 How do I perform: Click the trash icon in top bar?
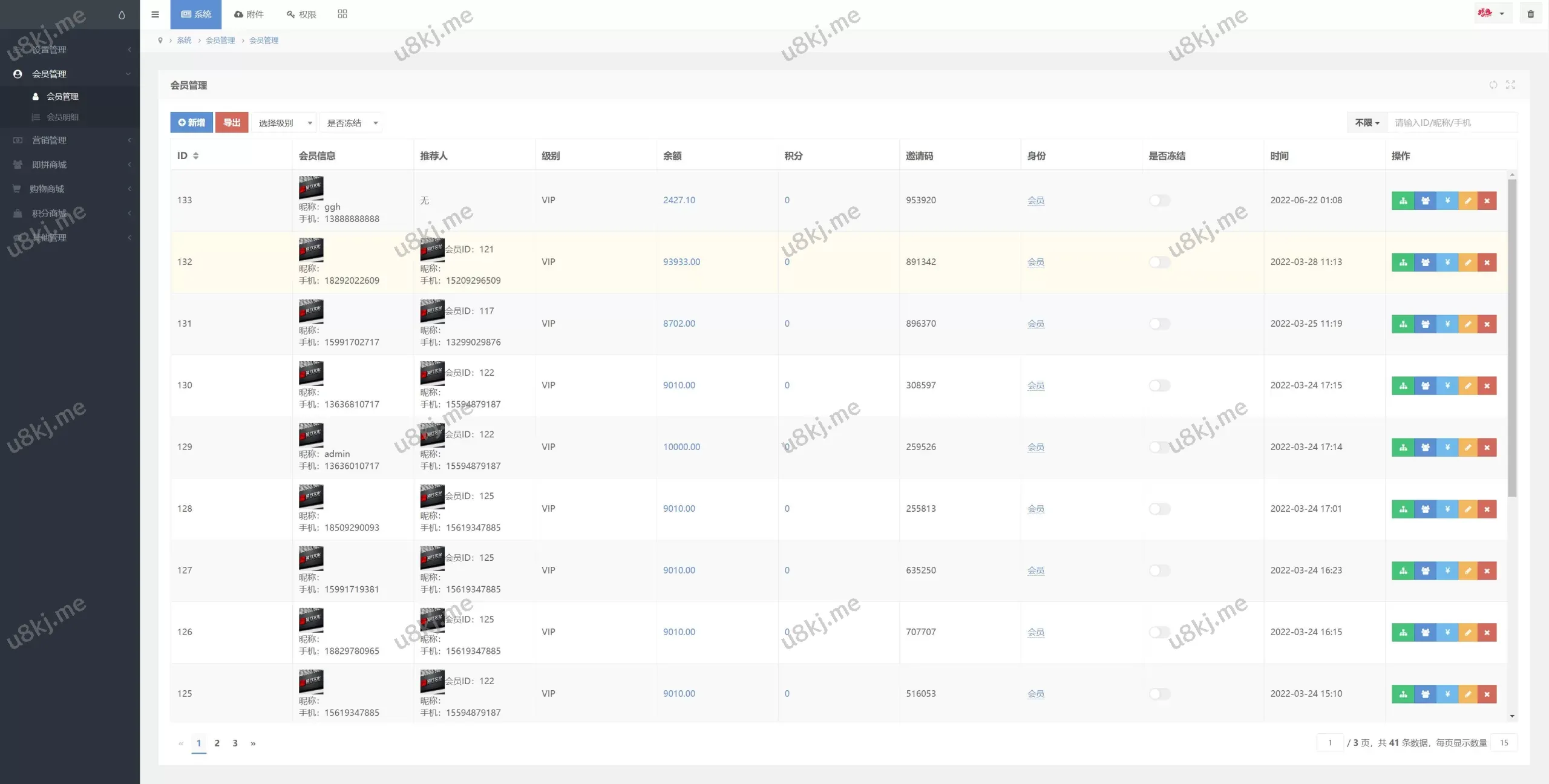1530,14
